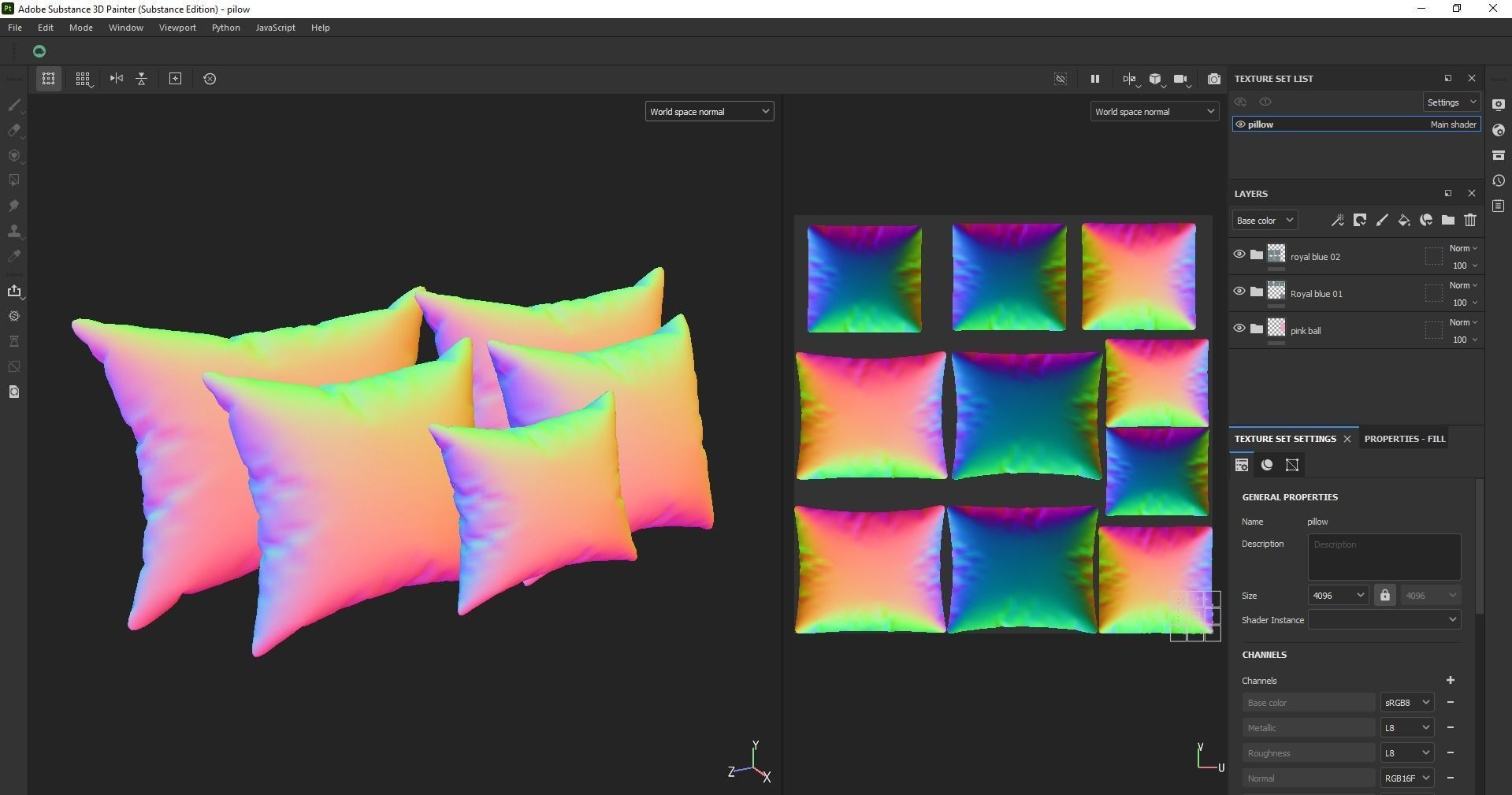
Task: Add an effect with the magic wand icon
Action: [x=1337, y=221]
